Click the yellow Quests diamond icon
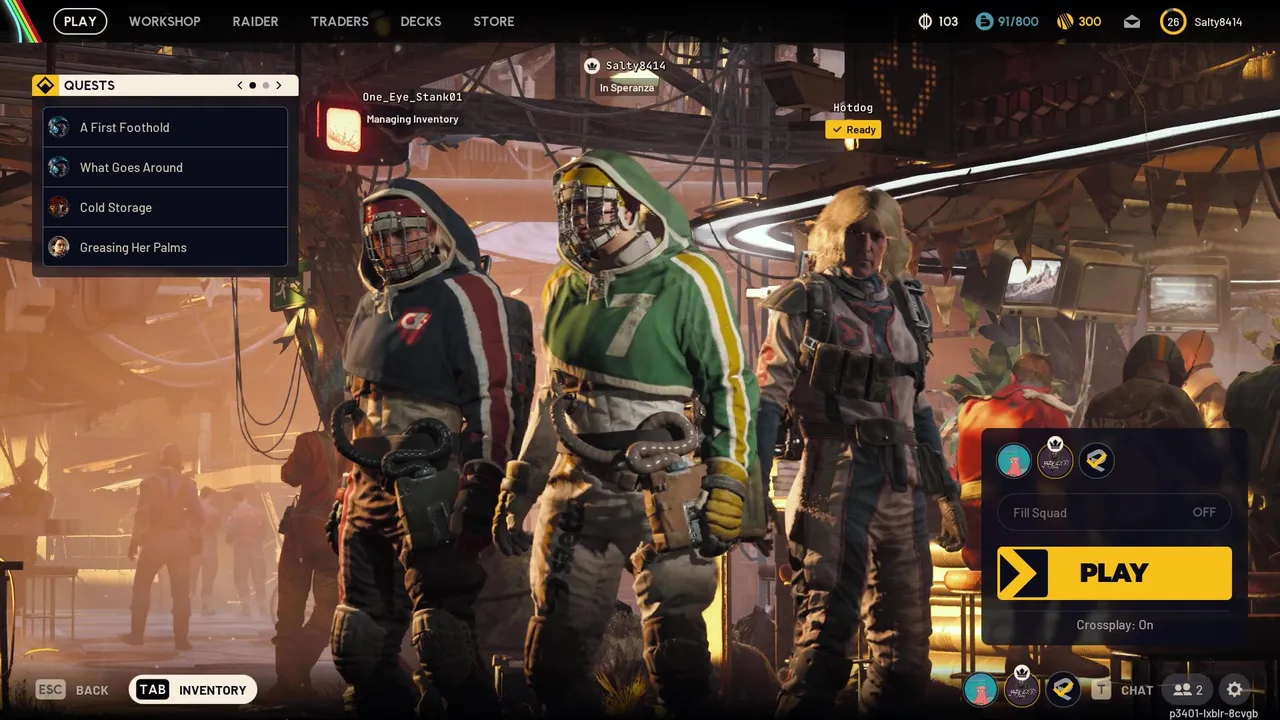 (x=45, y=86)
